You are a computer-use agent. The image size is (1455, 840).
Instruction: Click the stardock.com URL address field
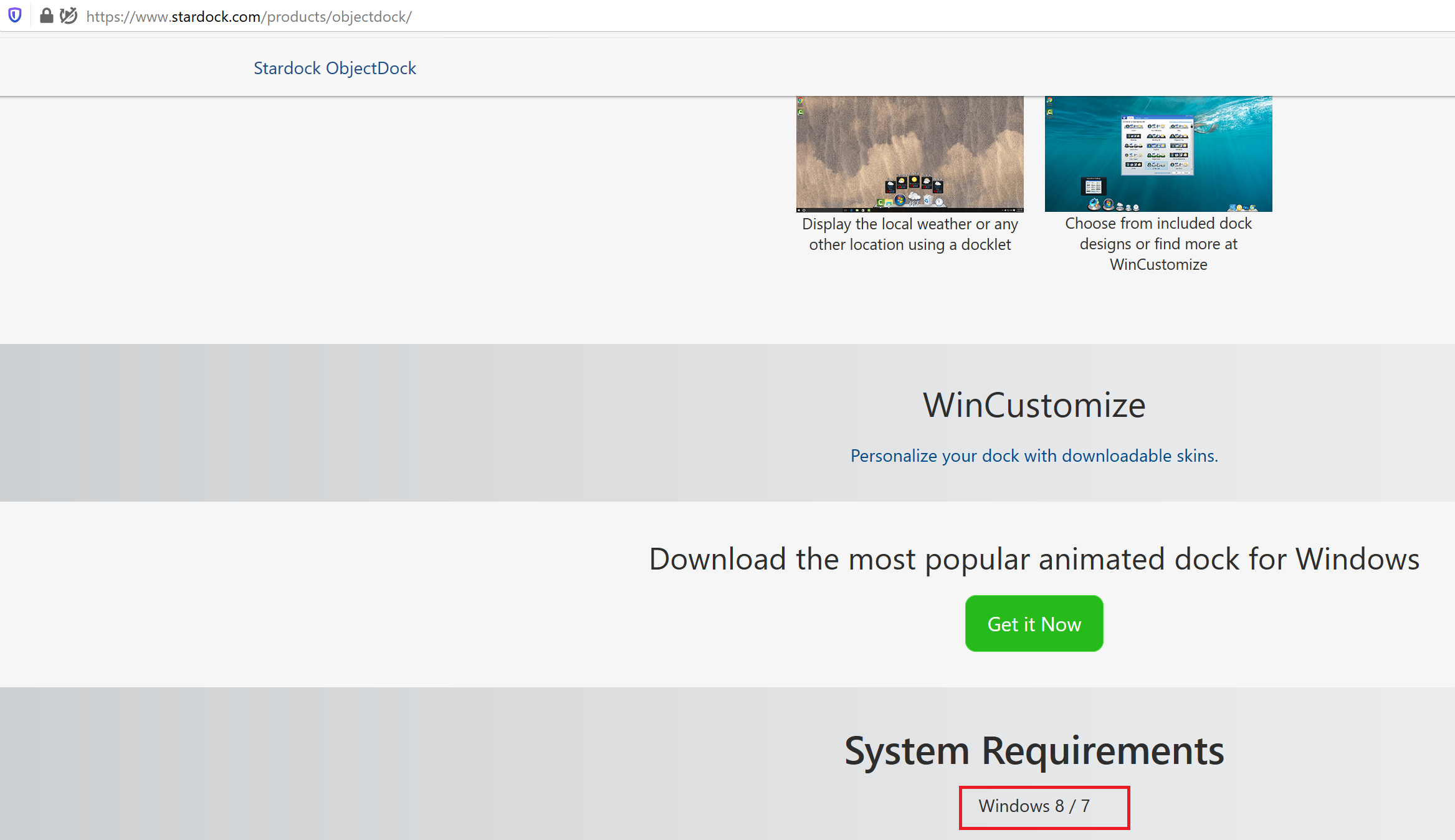249,17
